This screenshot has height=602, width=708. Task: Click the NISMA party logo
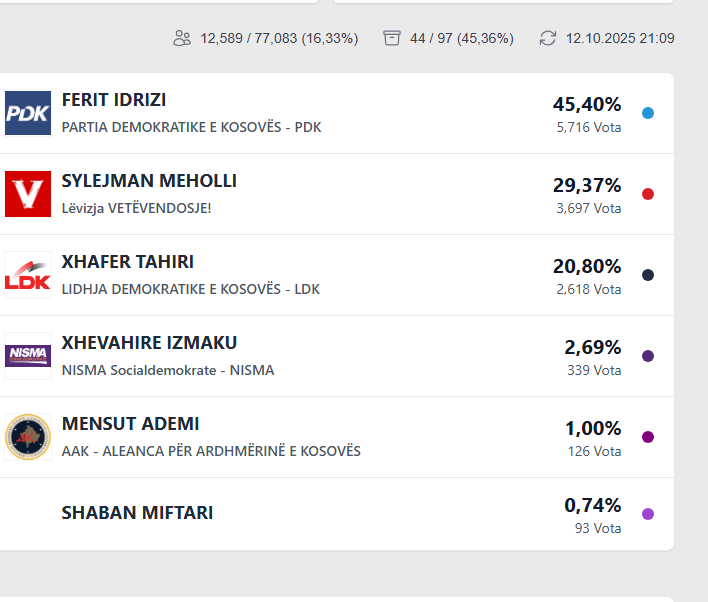(28, 356)
